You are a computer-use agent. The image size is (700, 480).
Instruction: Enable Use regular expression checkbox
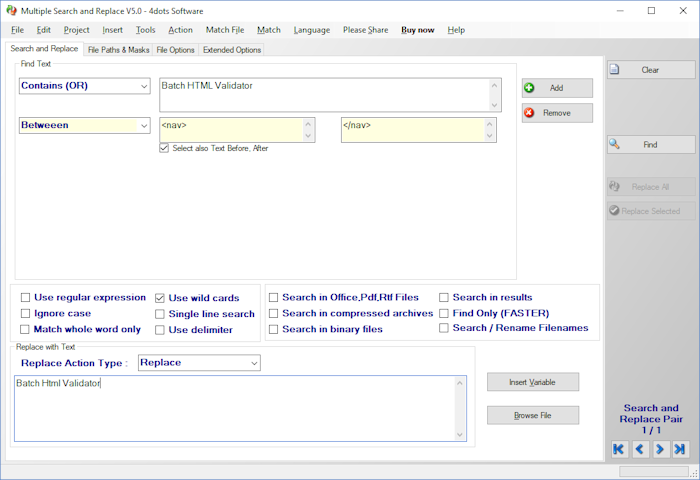click(25, 297)
